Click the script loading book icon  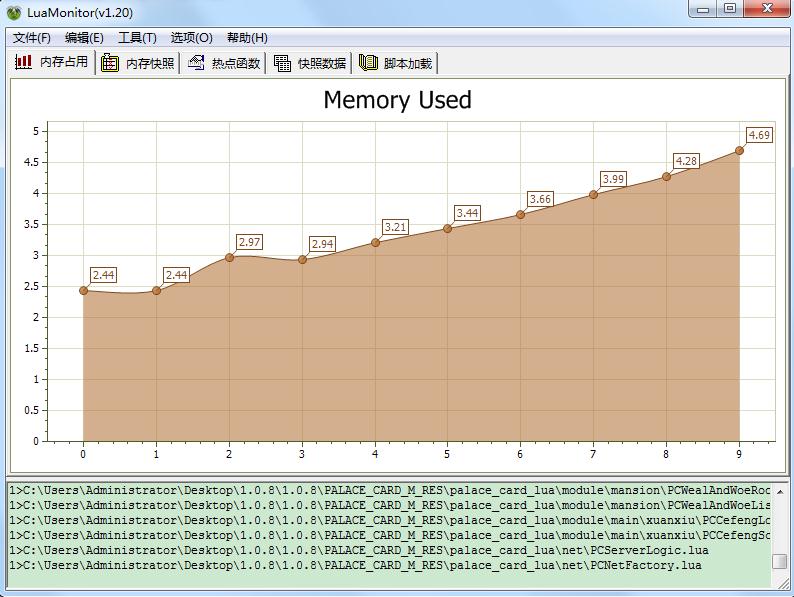368,62
